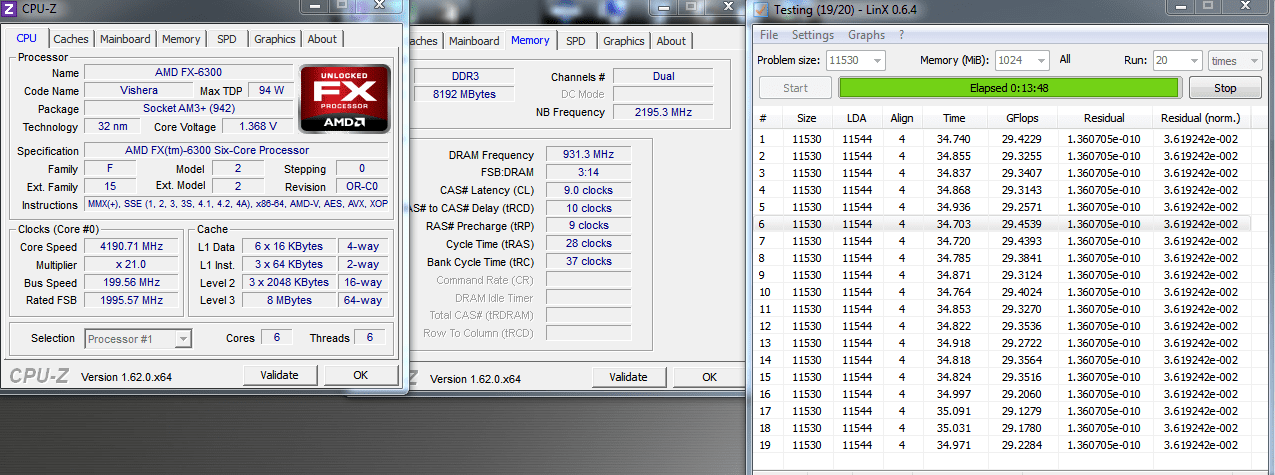Click the DRAM Frequency value 931.3 MHz
Viewport: 1275px width, 475px height.
pyautogui.click(x=587, y=155)
